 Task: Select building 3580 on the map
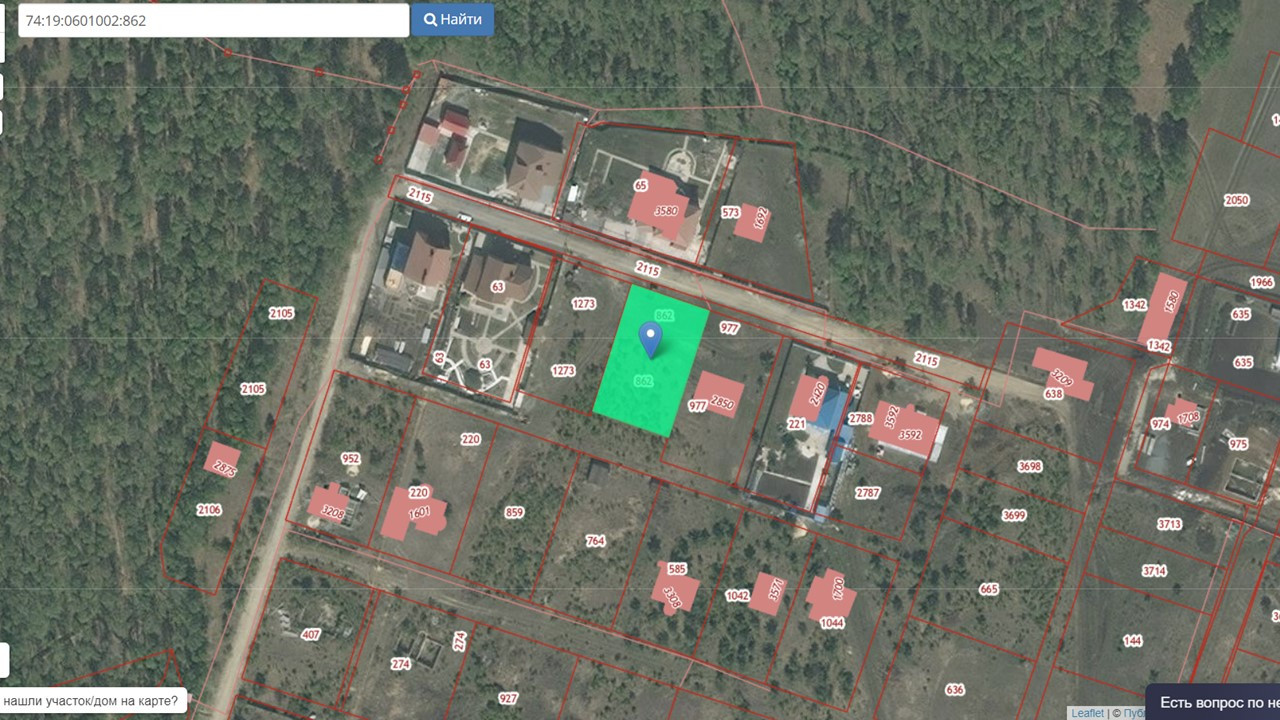[x=666, y=211]
